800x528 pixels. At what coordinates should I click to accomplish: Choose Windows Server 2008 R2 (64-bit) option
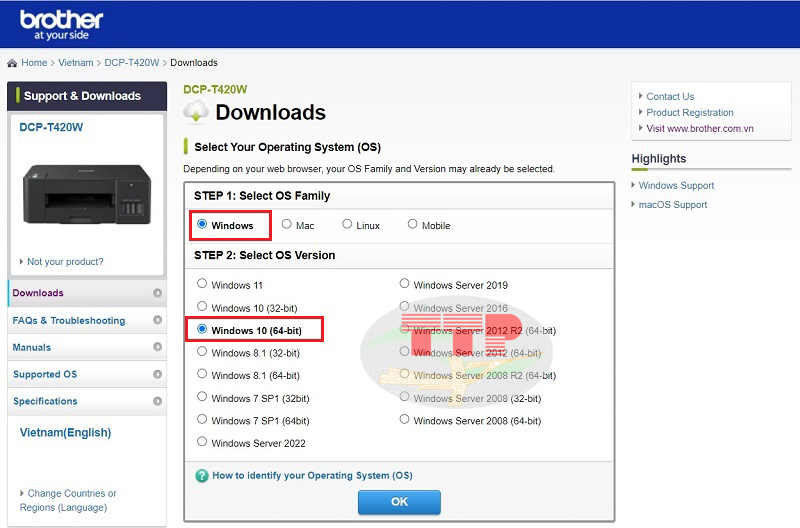(404, 374)
